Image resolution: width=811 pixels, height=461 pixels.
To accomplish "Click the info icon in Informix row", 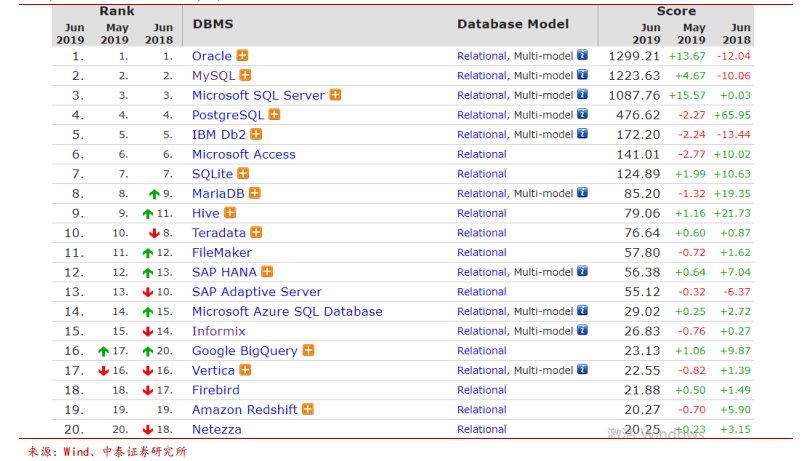I will (x=582, y=330).
